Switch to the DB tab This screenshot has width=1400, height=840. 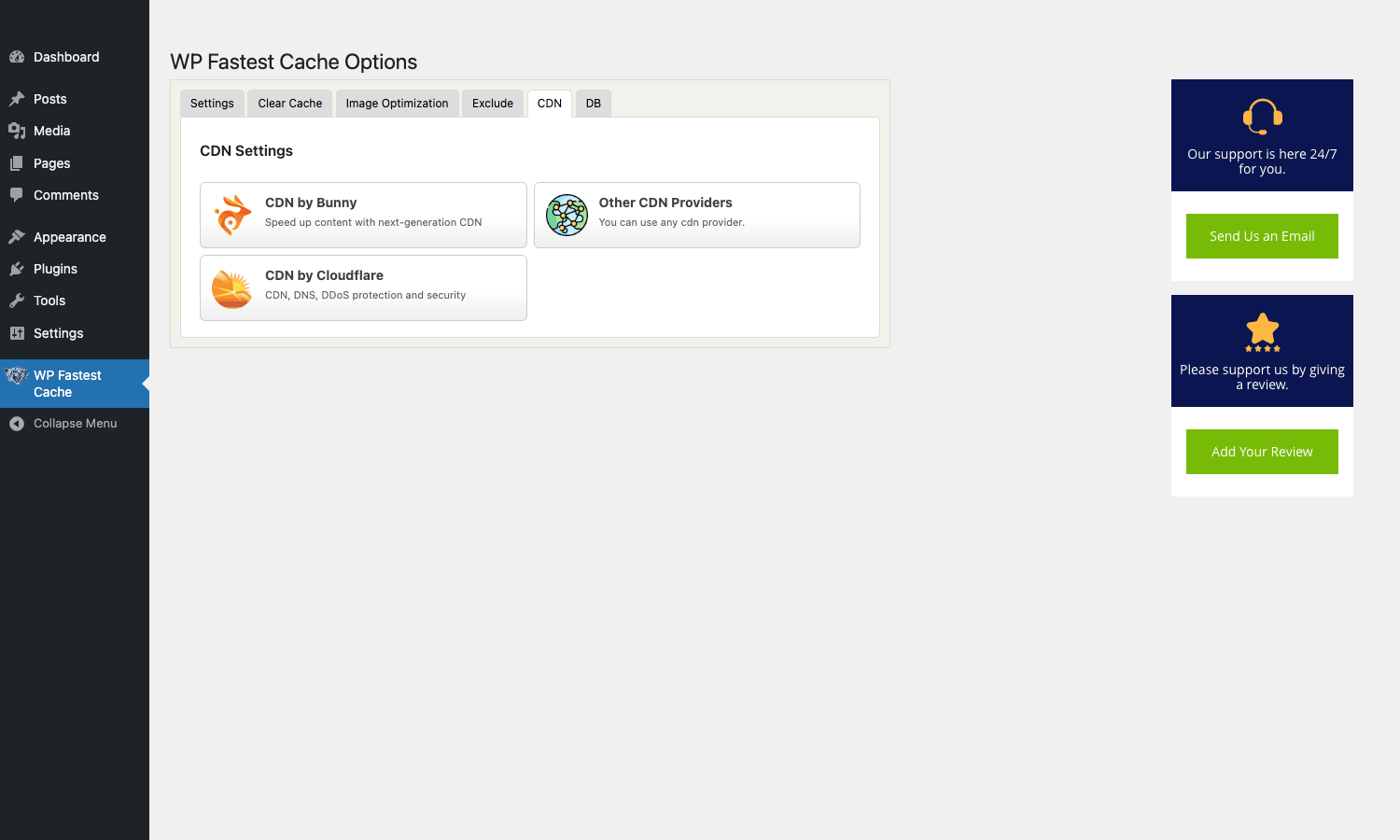tap(594, 104)
